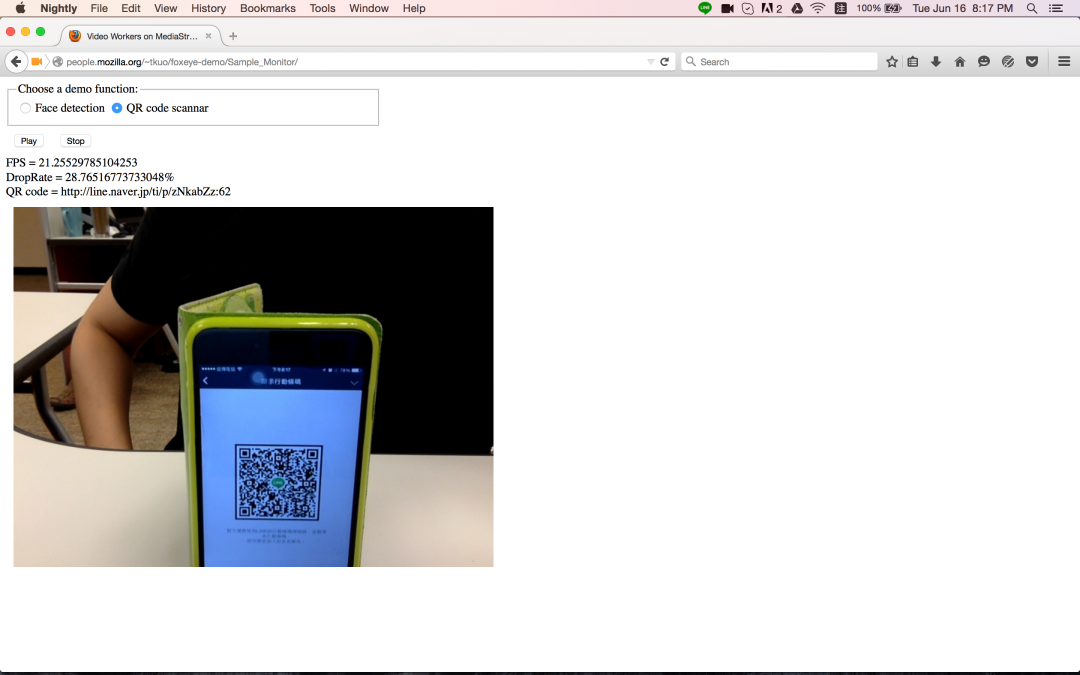
Task: Go back with the browser back arrow
Action: tap(16, 62)
